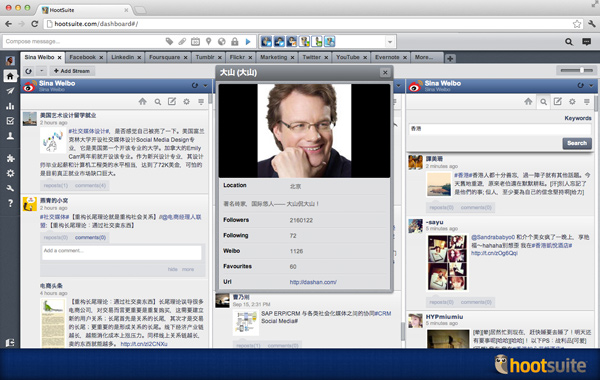Image resolution: width=600 pixels, height=380 pixels.
Task: Open the Tools wrench in sidebar
Action: pos(10,188)
